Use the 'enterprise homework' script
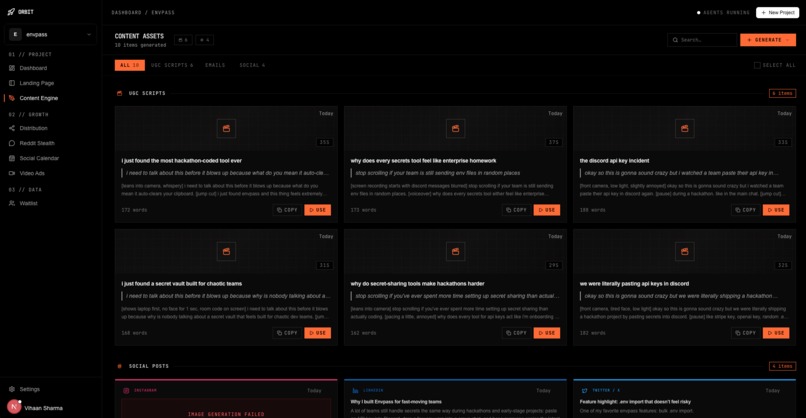The height and width of the screenshot is (418, 806). 547,210
